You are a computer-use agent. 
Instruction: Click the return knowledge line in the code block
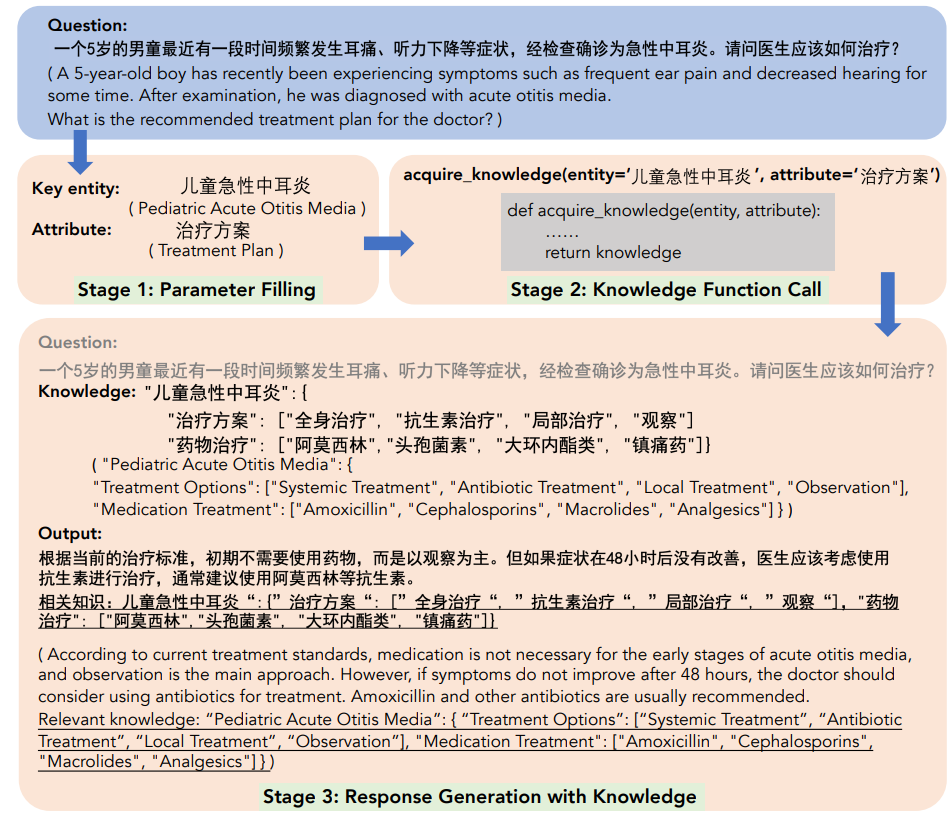coord(612,252)
